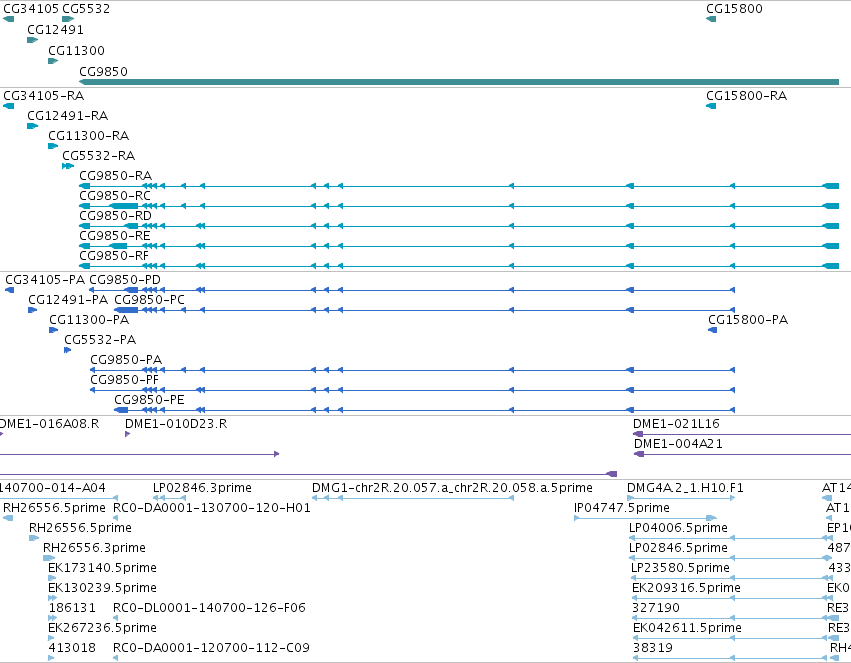This screenshot has height=663, width=851.
Task: Click the IP04747.5prime EST label
Action: 622,508
